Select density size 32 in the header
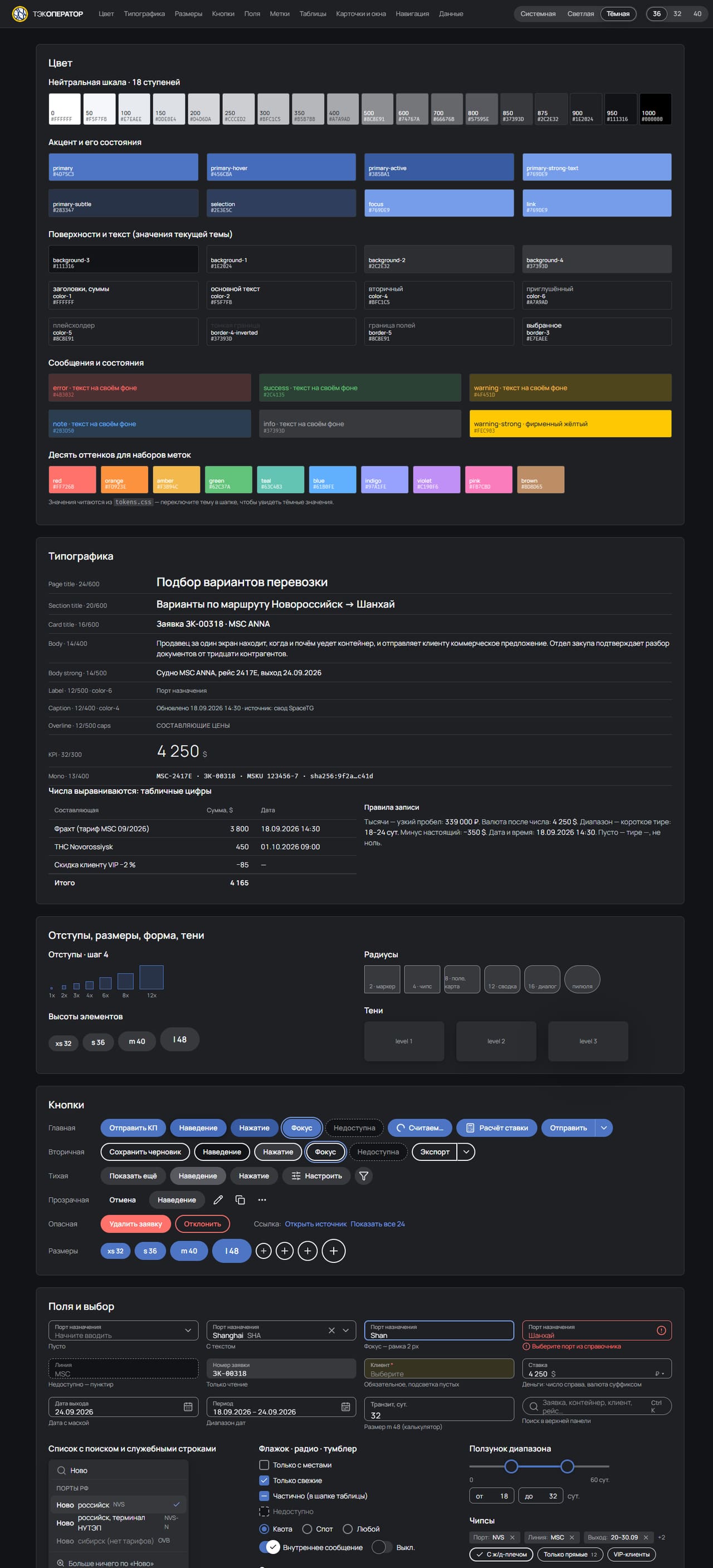The height and width of the screenshot is (1568, 713). [x=677, y=13]
